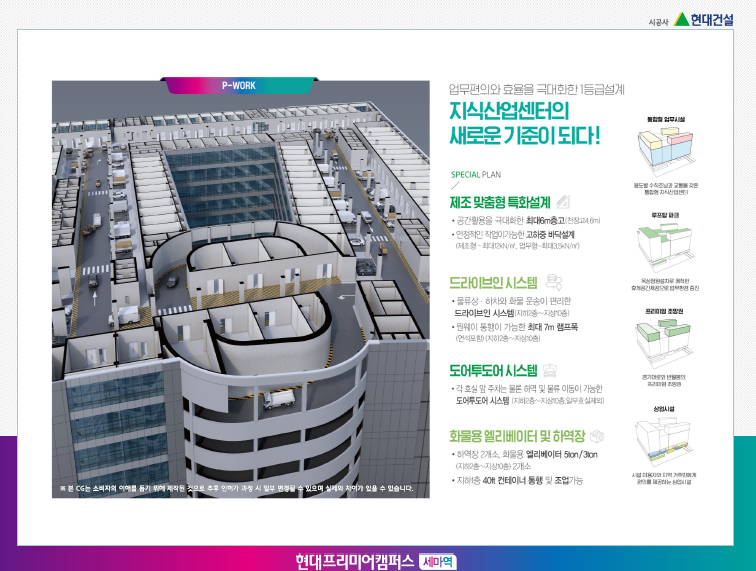The width and height of the screenshot is (756, 571).
Task: Click the ruler icon beside 제조 맞춤형 특화설계
Action: click(563, 202)
